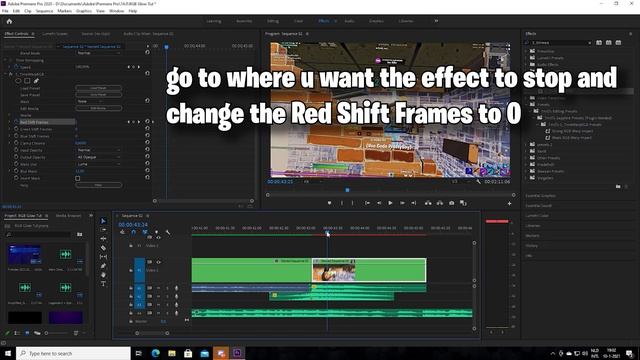This screenshot has width=640, height=360.
Task: Open the Sequence menu
Action: 44,11
